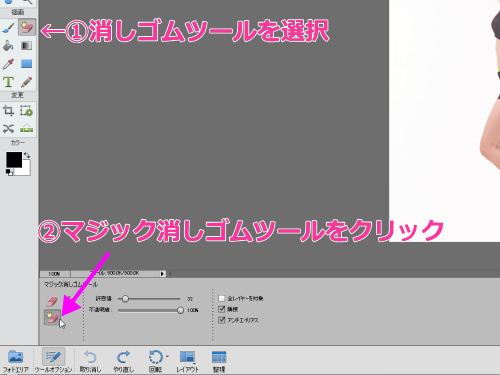Choose Magic Eraser in tool options
Screen dimensions: 500x375
pos(52,317)
